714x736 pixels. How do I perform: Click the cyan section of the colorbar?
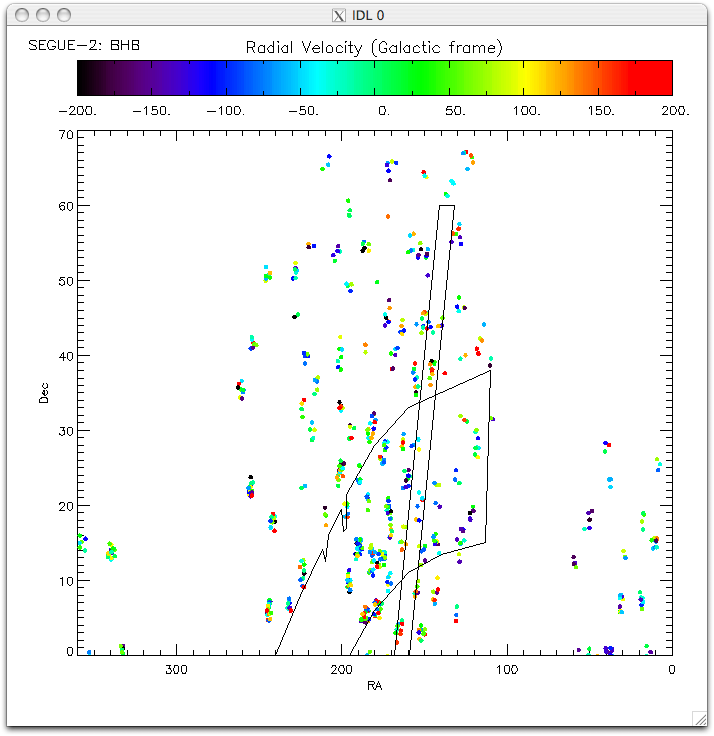click(x=318, y=77)
